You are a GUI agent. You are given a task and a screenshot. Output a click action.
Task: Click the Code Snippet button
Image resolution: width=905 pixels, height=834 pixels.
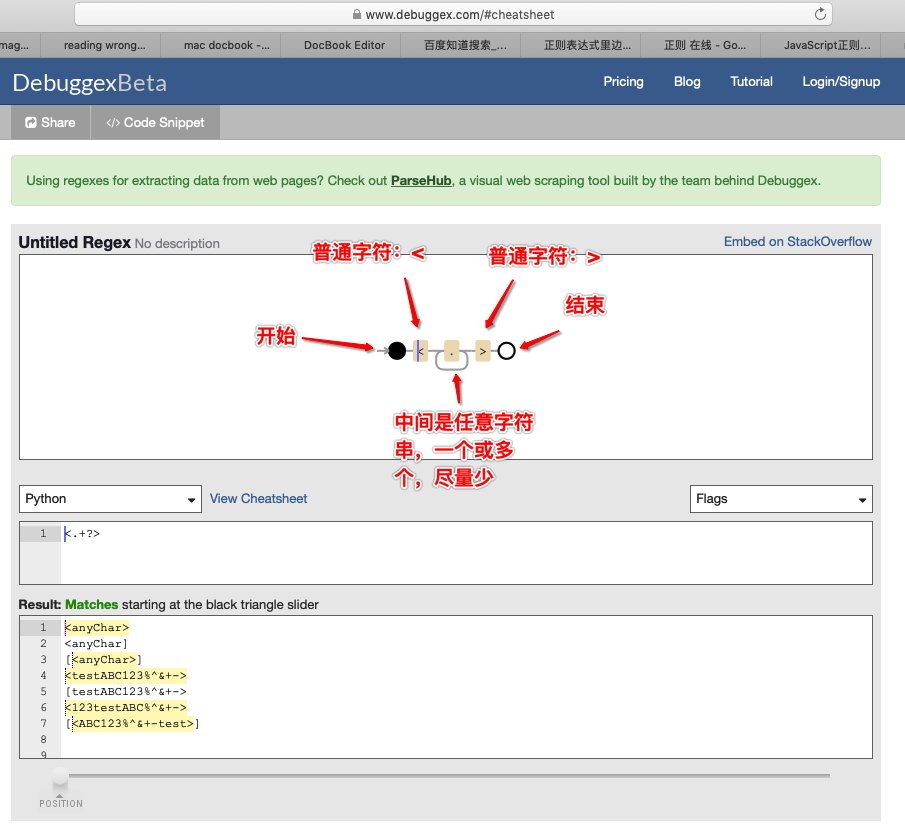pos(155,122)
